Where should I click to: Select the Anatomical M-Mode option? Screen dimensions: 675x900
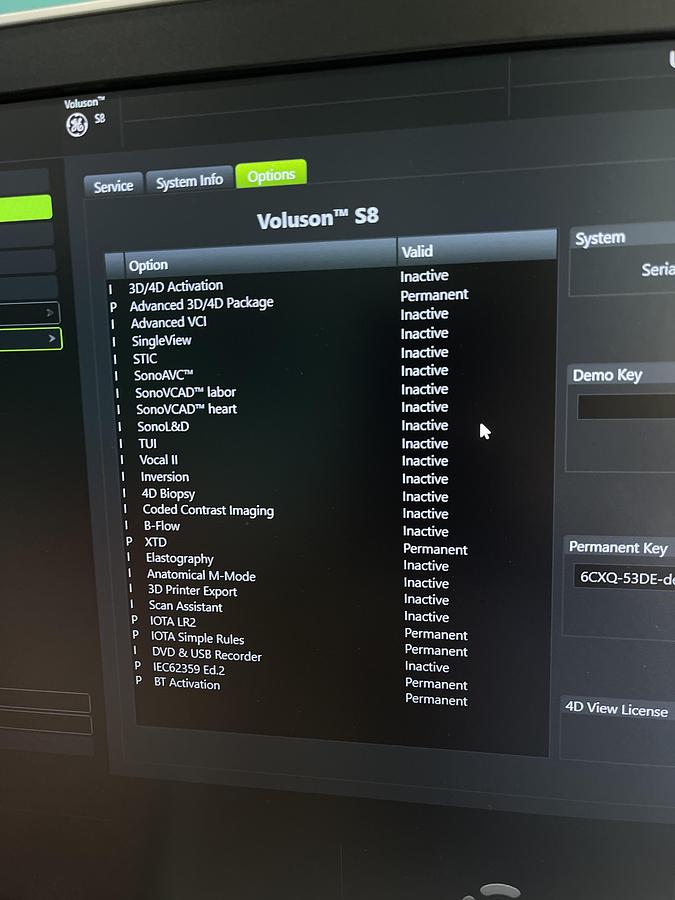[x=201, y=575]
